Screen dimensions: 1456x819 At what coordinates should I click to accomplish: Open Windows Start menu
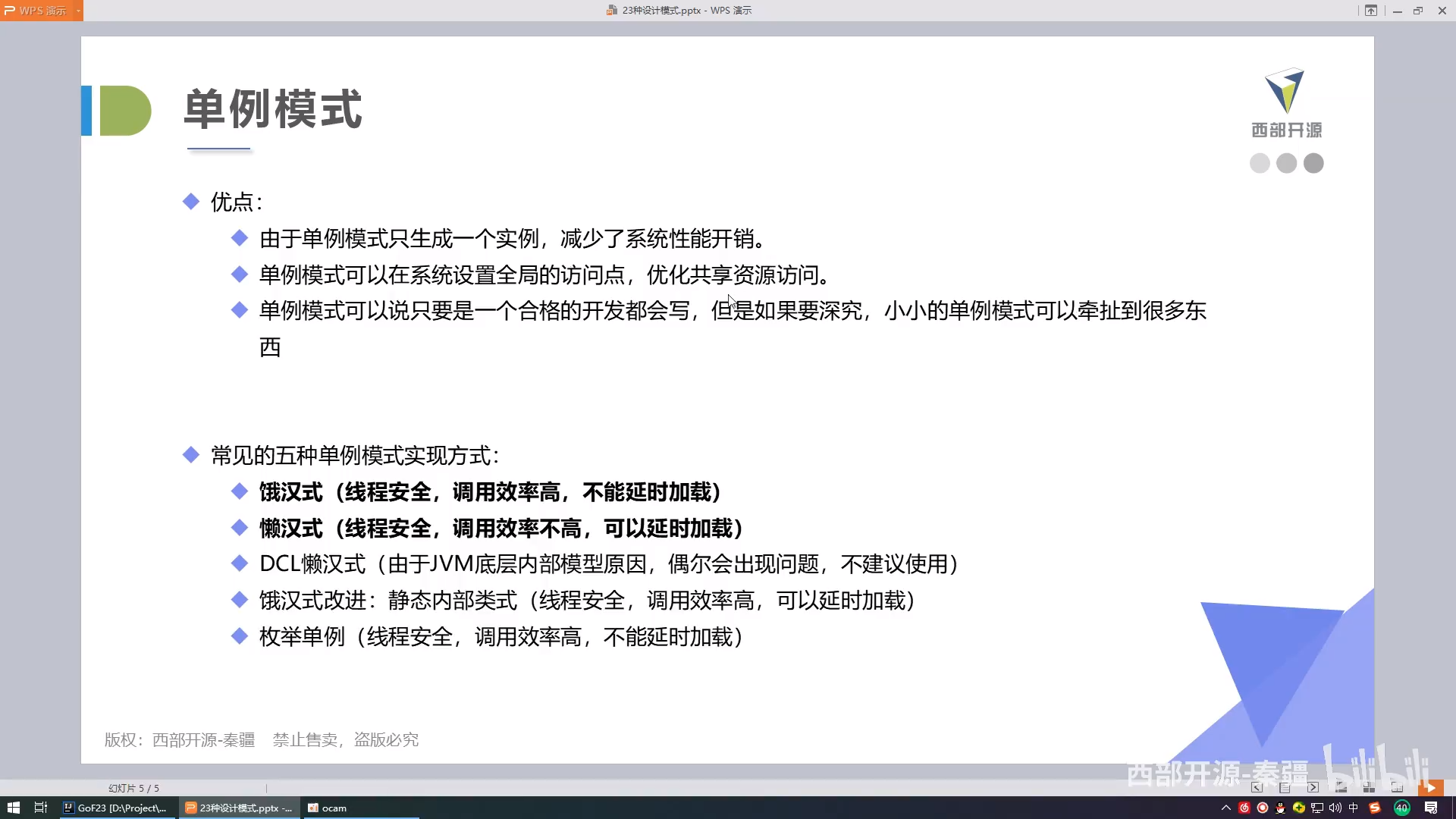(13, 808)
